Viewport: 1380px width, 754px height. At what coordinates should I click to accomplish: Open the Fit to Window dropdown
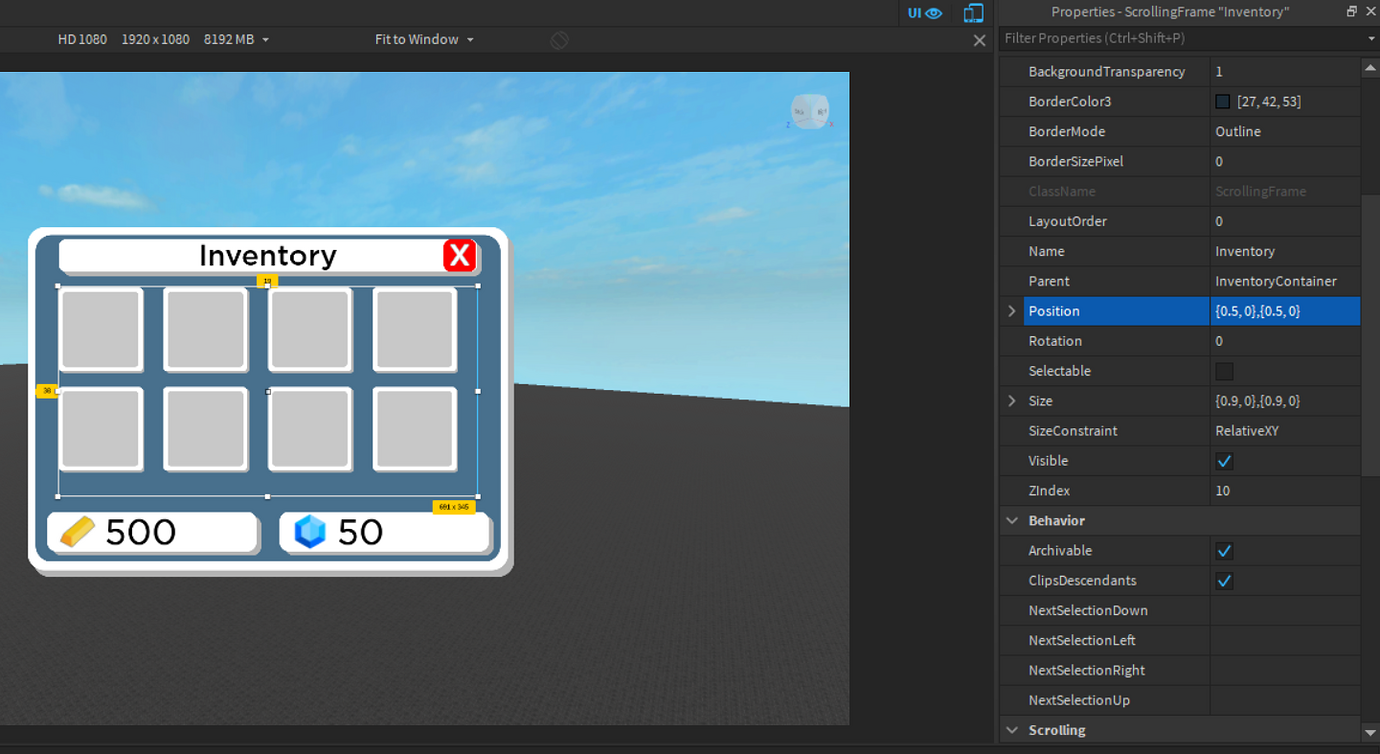[468, 39]
